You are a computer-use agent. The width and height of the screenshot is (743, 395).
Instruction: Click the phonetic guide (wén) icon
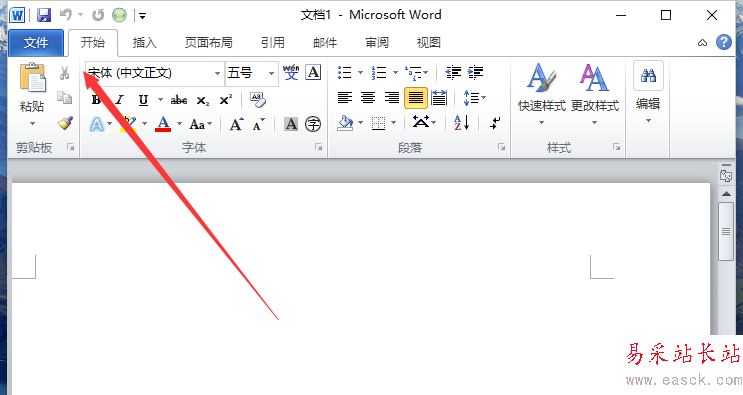coord(291,72)
